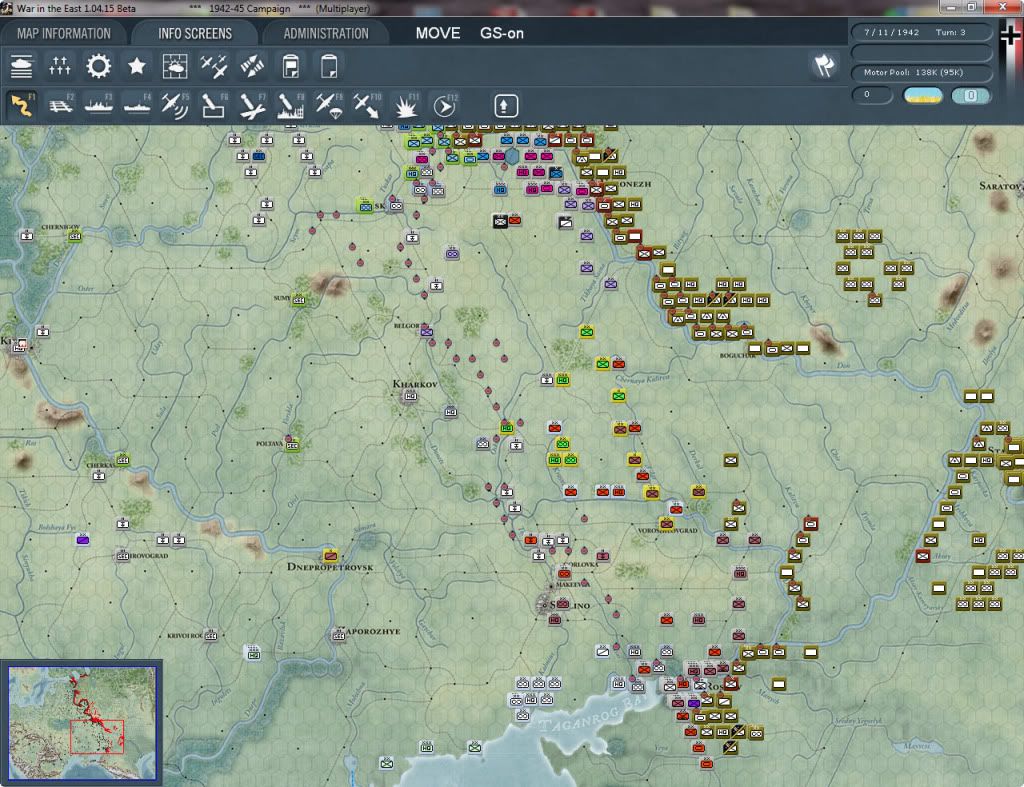Click the F12 end turn arrow icon
The height and width of the screenshot is (787, 1024).
click(x=445, y=105)
